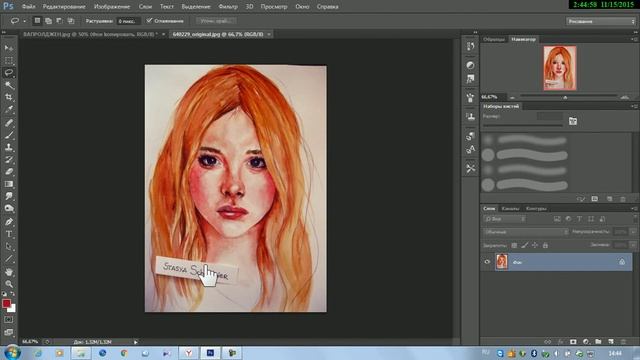The width and height of the screenshot is (640, 360).
Task: Open the layer blending mode dropdown
Action: pyautogui.click(x=526, y=232)
